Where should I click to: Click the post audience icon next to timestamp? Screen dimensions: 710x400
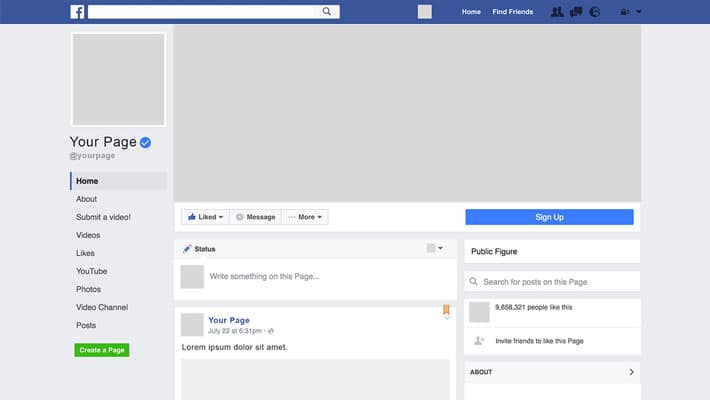[x=271, y=331]
